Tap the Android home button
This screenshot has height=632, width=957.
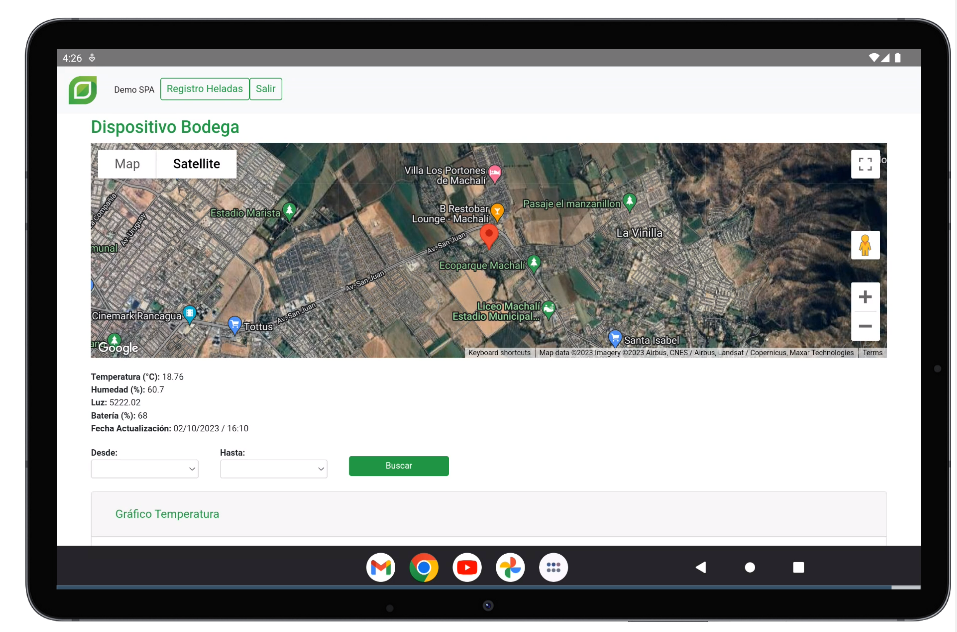750,567
